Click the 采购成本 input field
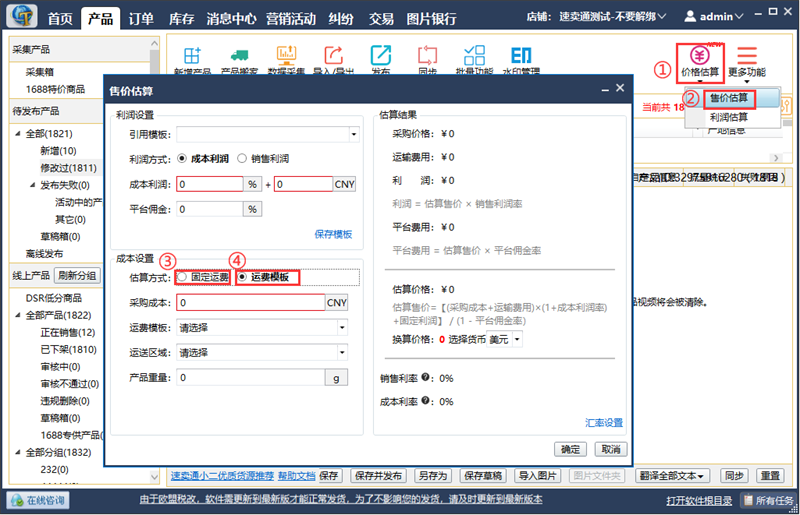This screenshot has height=515, width=800. (251, 303)
